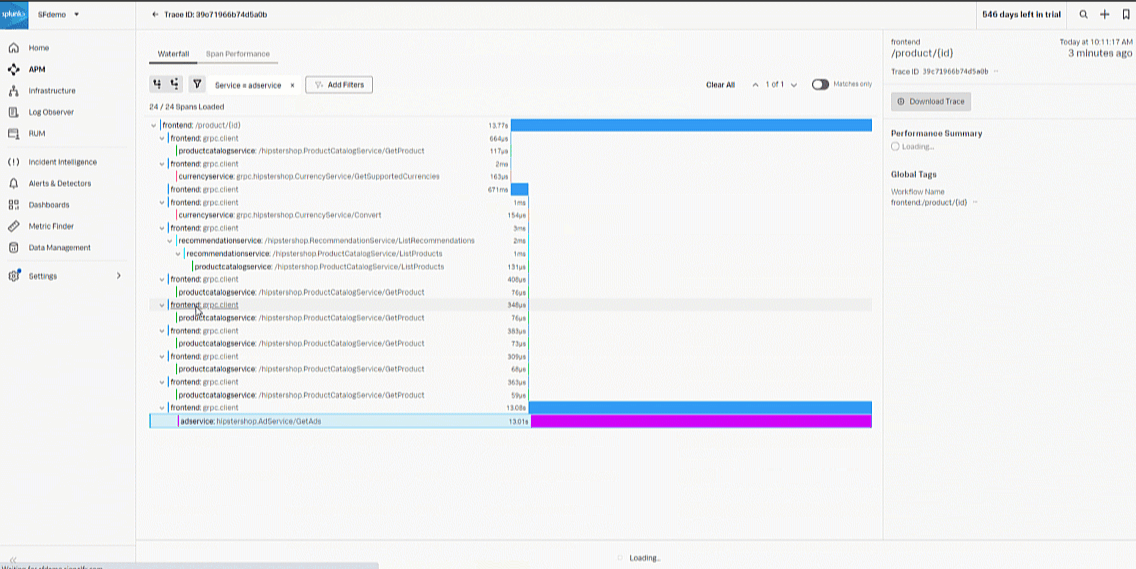Toggle the Matches only switch
The width and height of the screenshot is (1136, 569).
[820, 85]
